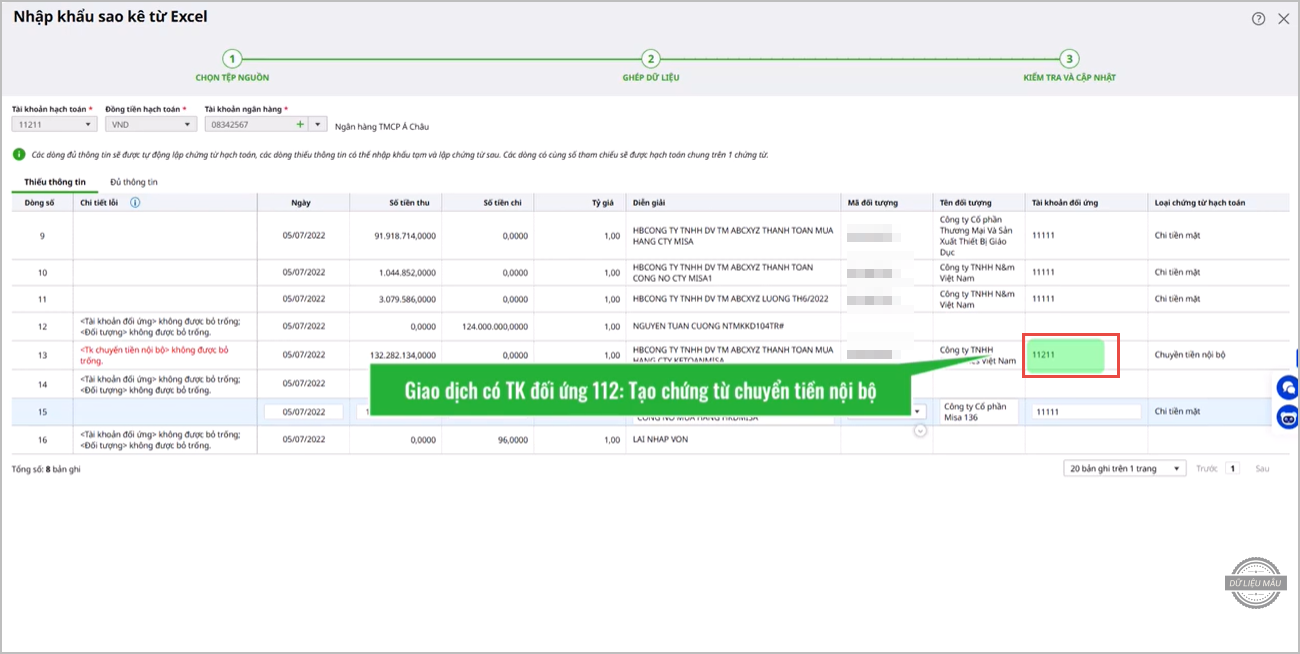Click step 1 Chọn tệp nguồn circle
The height and width of the screenshot is (654, 1300).
pos(232,59)
